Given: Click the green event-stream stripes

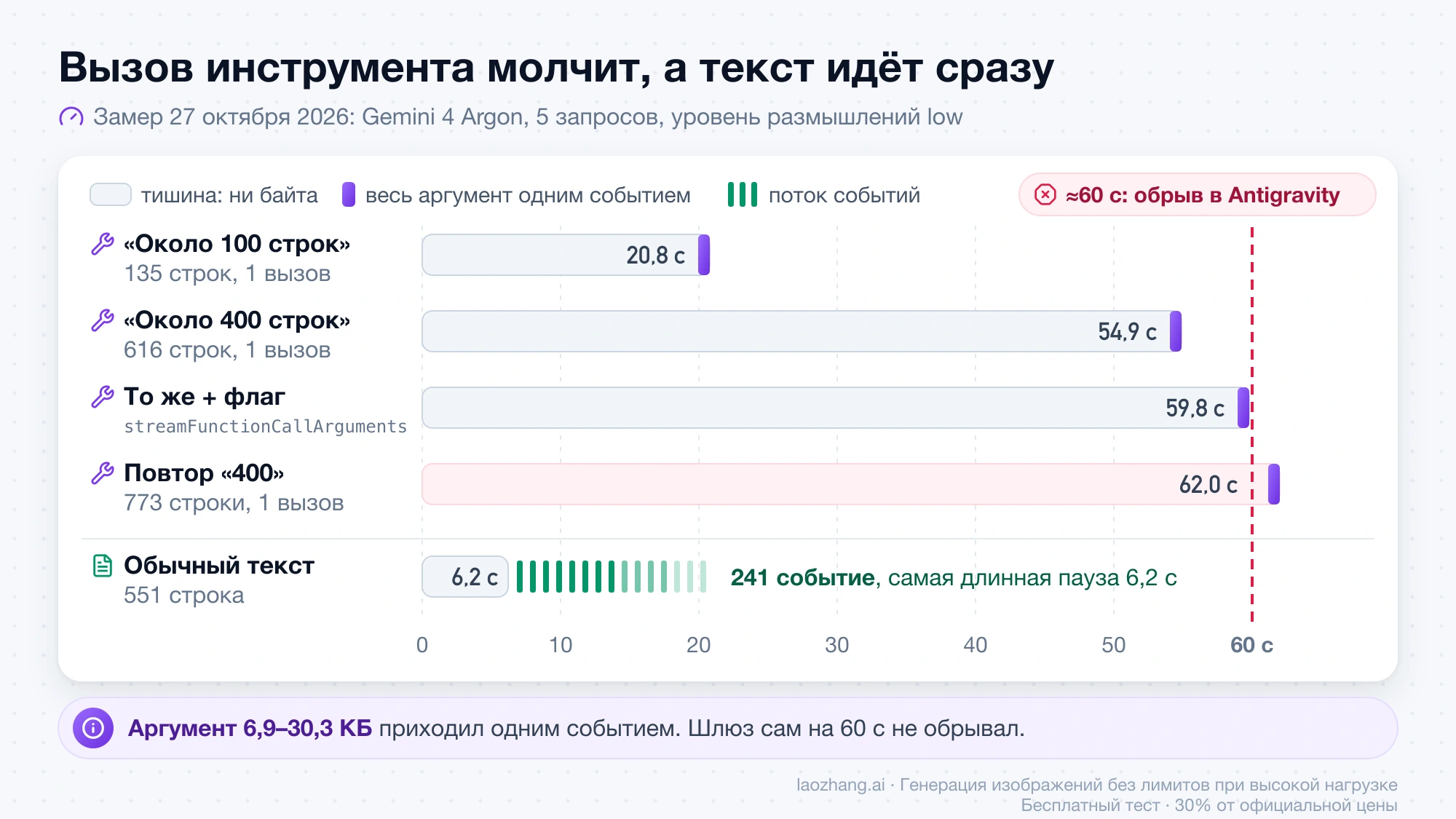Looking at the screenshot, I should point(612,577).
